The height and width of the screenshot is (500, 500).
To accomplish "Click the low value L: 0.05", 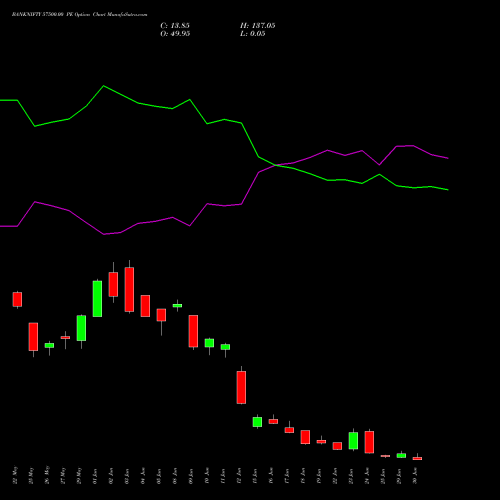I will (x=253, y=34).
